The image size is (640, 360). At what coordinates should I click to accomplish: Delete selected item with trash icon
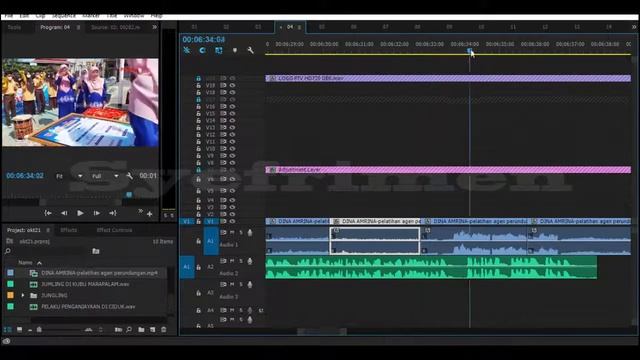pyautogui.click(x=164, y=329)
